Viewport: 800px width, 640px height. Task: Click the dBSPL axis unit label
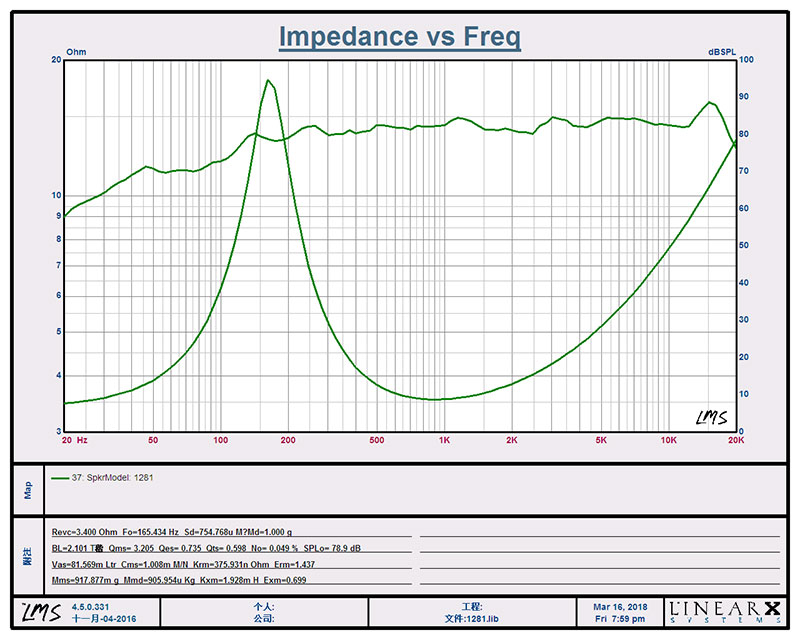(x=722, y=51)
